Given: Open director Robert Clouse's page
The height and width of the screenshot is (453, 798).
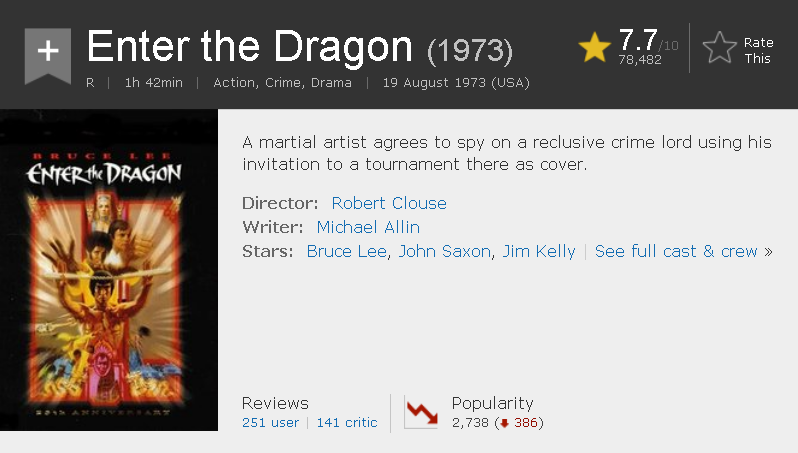Looking at the screenshot, I should [389, 203].
